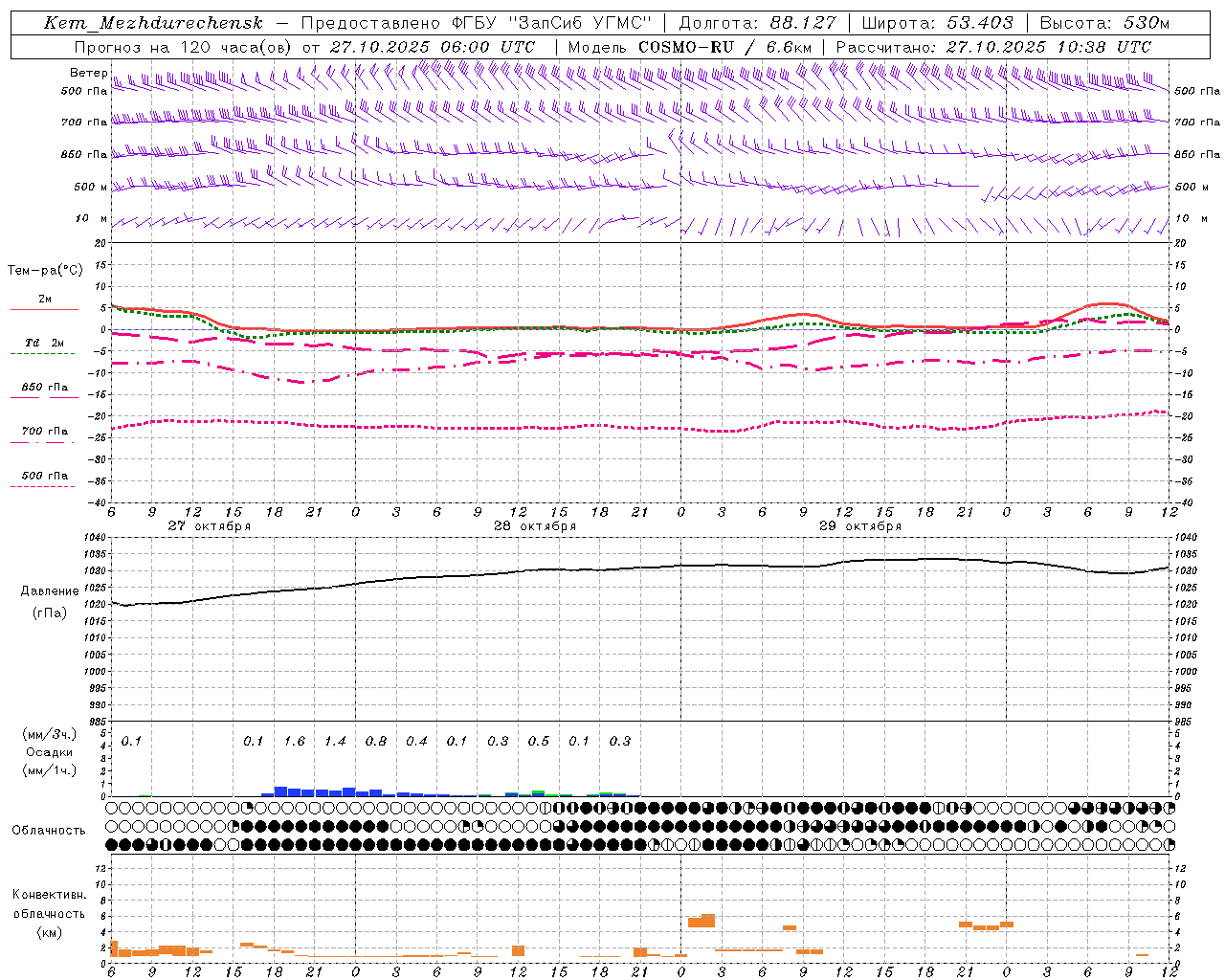
Task: Click the 0.5 precipitation amount
Action: pos(539,742)
